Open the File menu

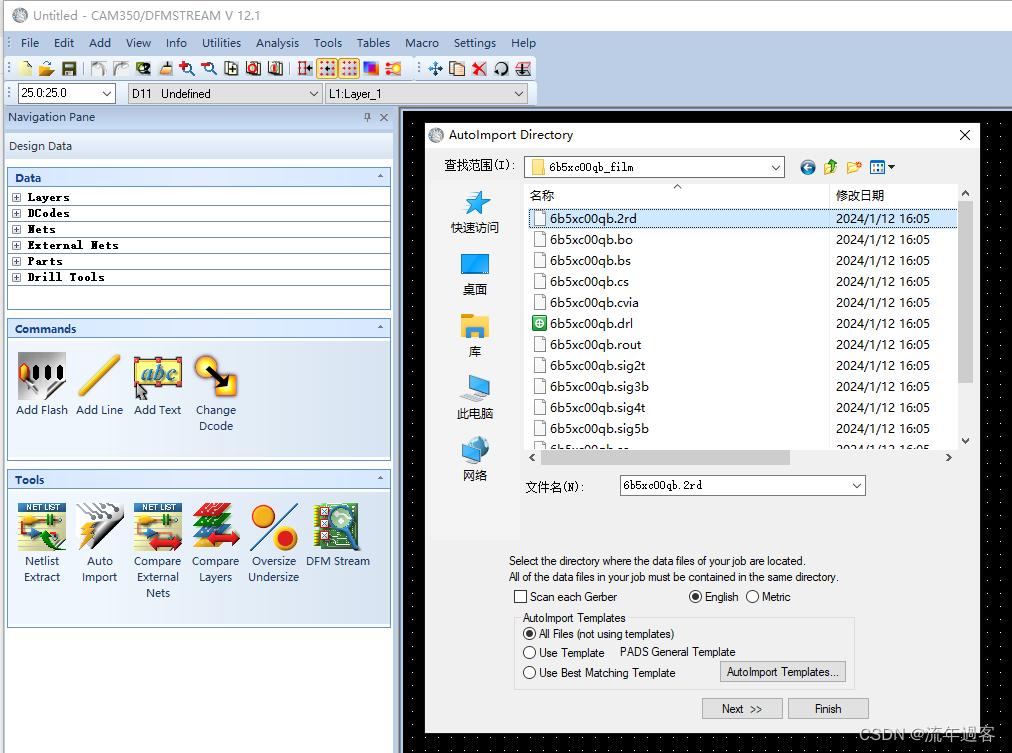(30, 43)
